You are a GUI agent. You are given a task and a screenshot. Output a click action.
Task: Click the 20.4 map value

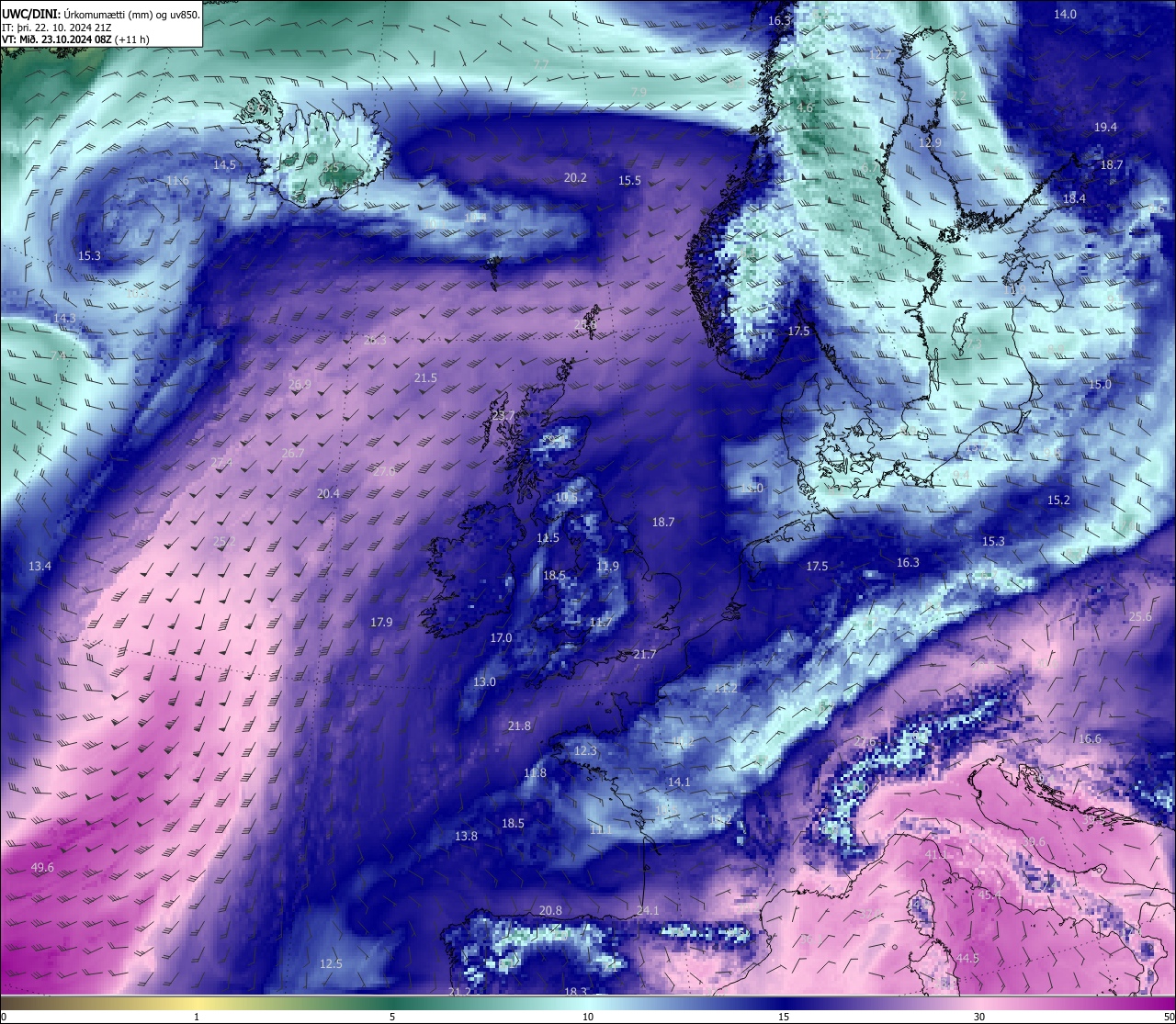tap(328, 493)
